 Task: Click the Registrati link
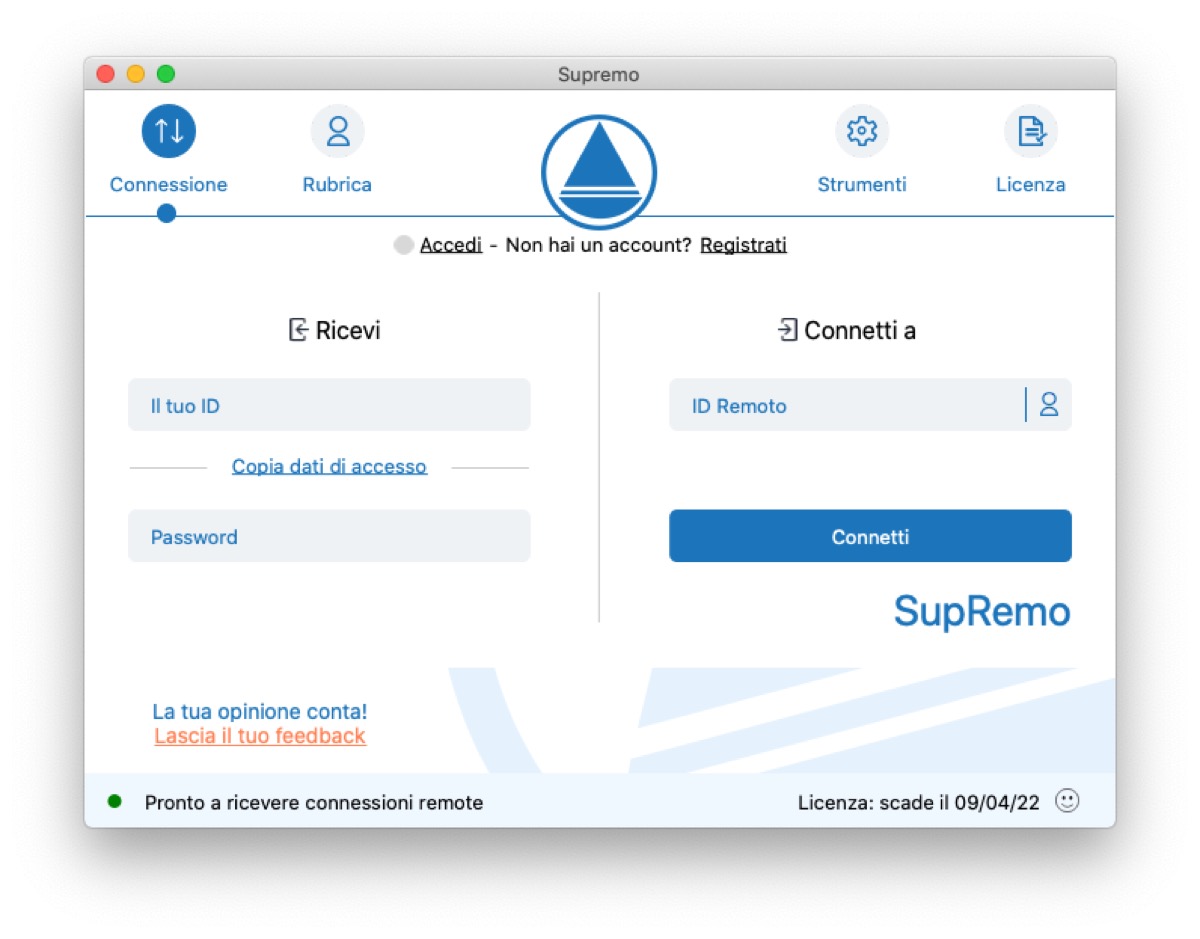click(x=743, y=245)
